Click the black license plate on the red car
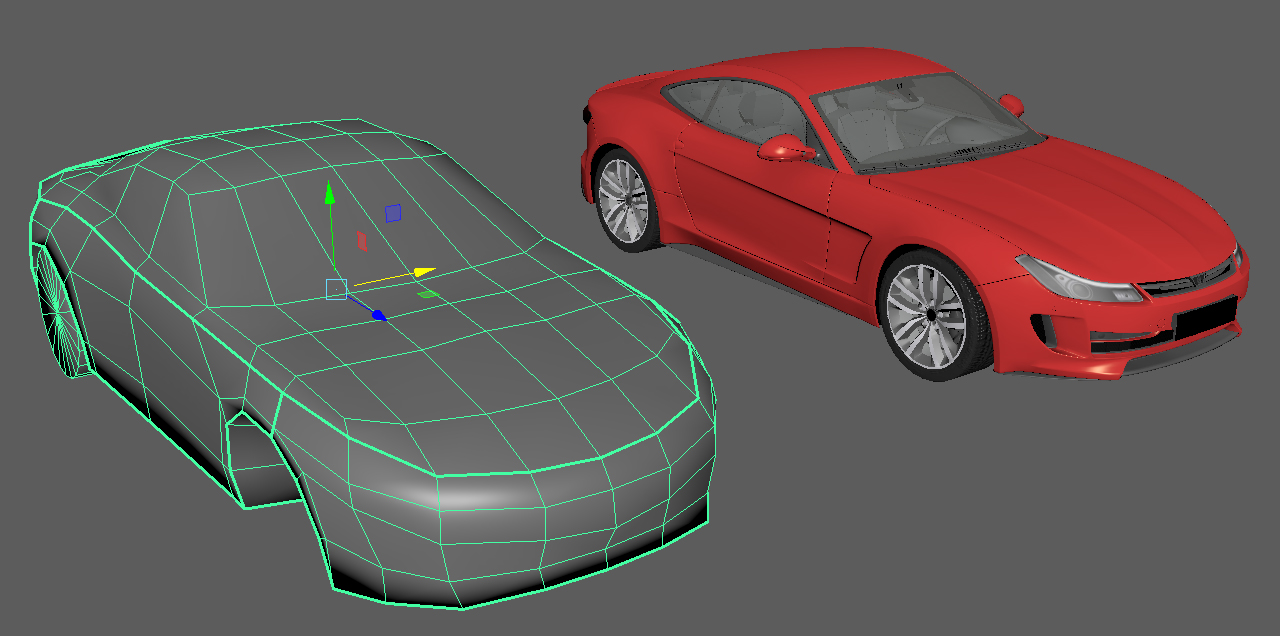 [x=1204, y=321]
